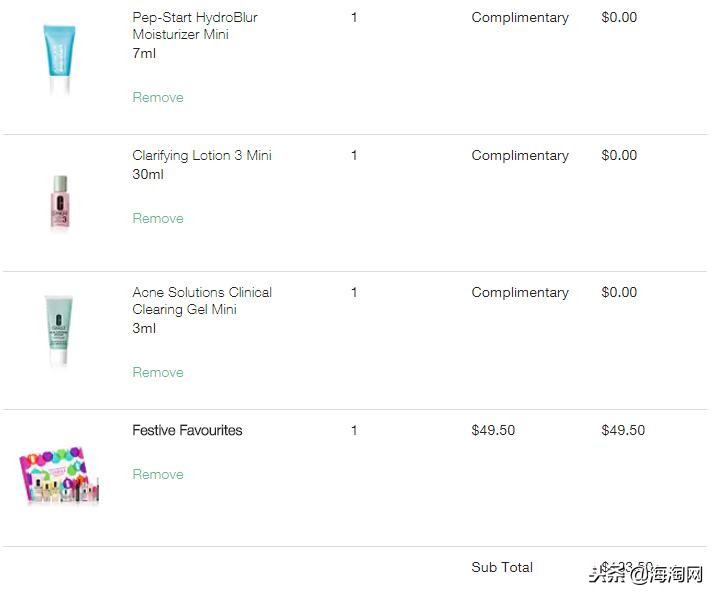The height and width of the screenshot is (600, 720).
Task: Click quantity 1 for Acne Solutions Gel
Action: [x=354, y=293]
